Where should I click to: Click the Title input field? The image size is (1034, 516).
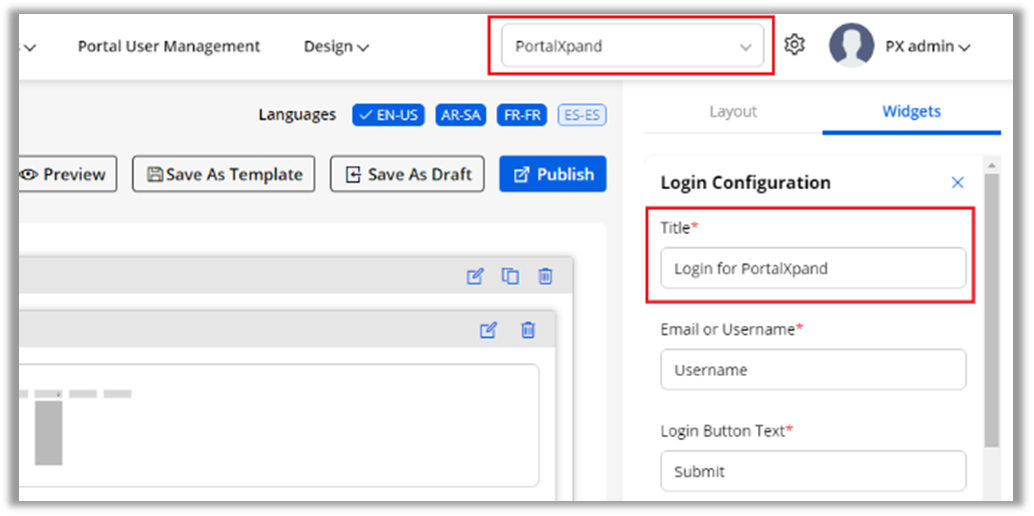coord(812,268)
